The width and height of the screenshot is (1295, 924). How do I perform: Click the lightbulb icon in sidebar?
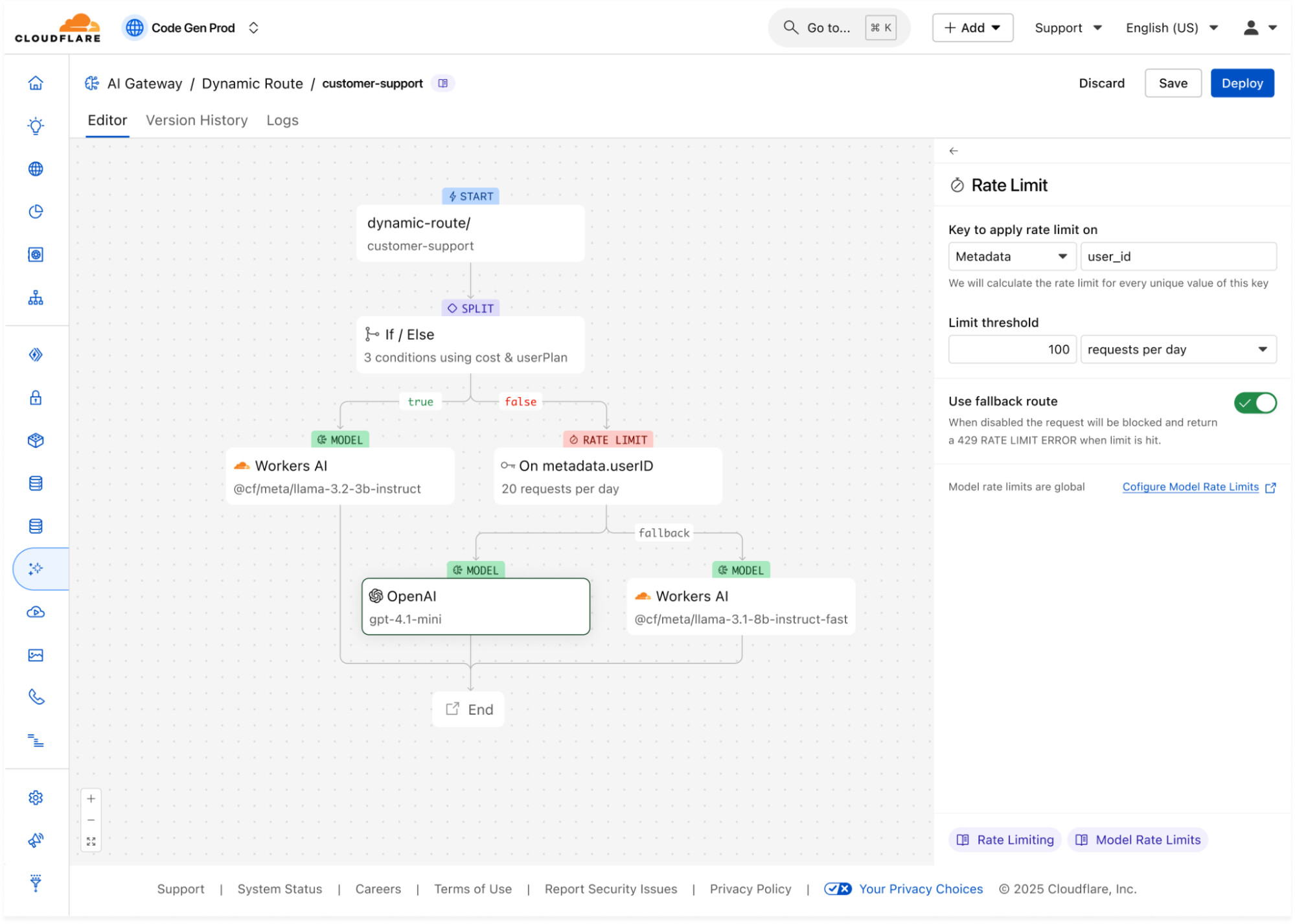pyautogui.click(x=36, y=126)
